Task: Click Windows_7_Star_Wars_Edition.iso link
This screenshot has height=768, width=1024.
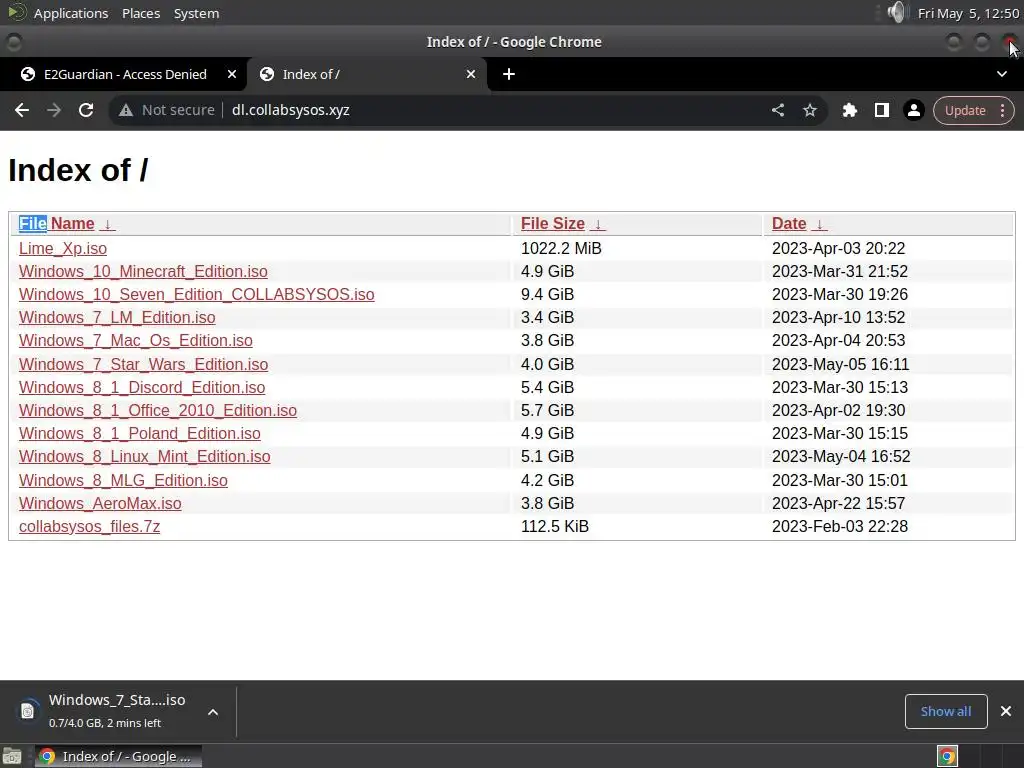Action: [x=144, y=364]
